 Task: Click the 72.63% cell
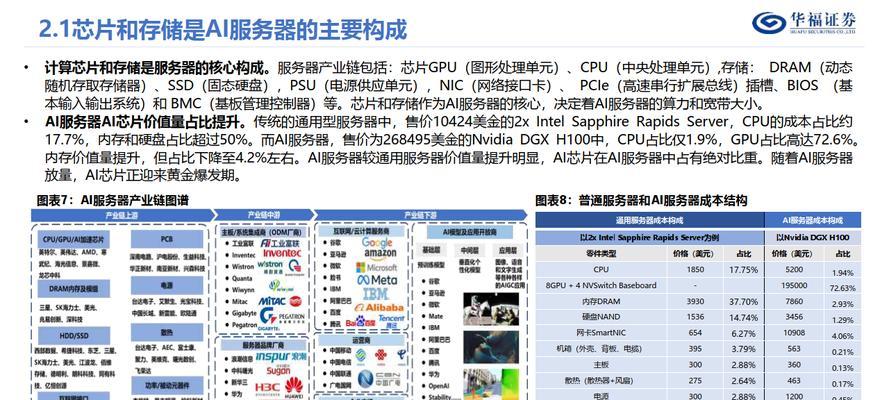coord(843,288)
